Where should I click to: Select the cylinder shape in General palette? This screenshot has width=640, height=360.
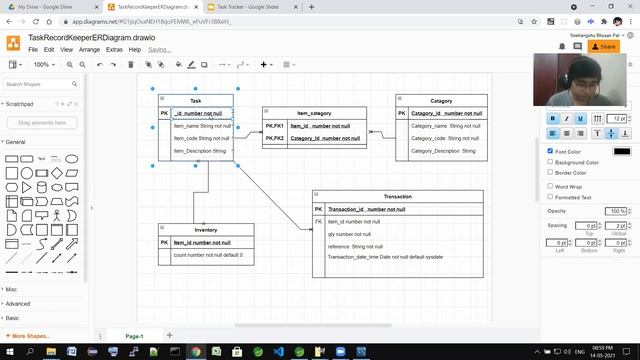42,187
